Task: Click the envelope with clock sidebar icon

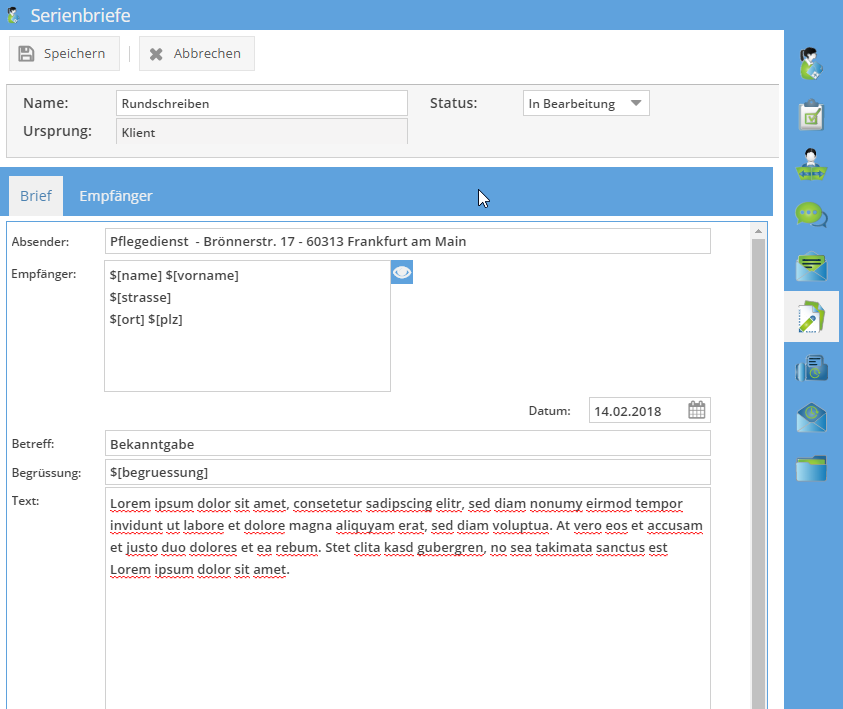Action: [x=811, y=418]
